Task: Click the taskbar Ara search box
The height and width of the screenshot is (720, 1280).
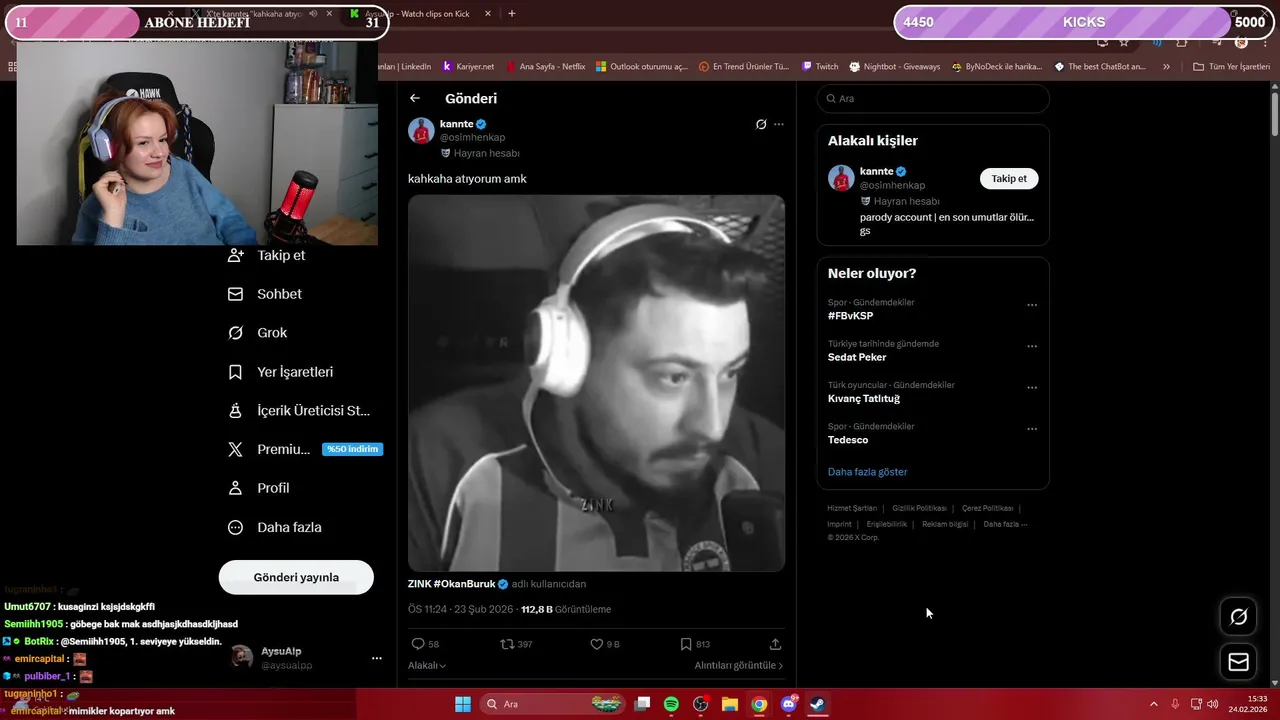Action: (x=553, y=704)
